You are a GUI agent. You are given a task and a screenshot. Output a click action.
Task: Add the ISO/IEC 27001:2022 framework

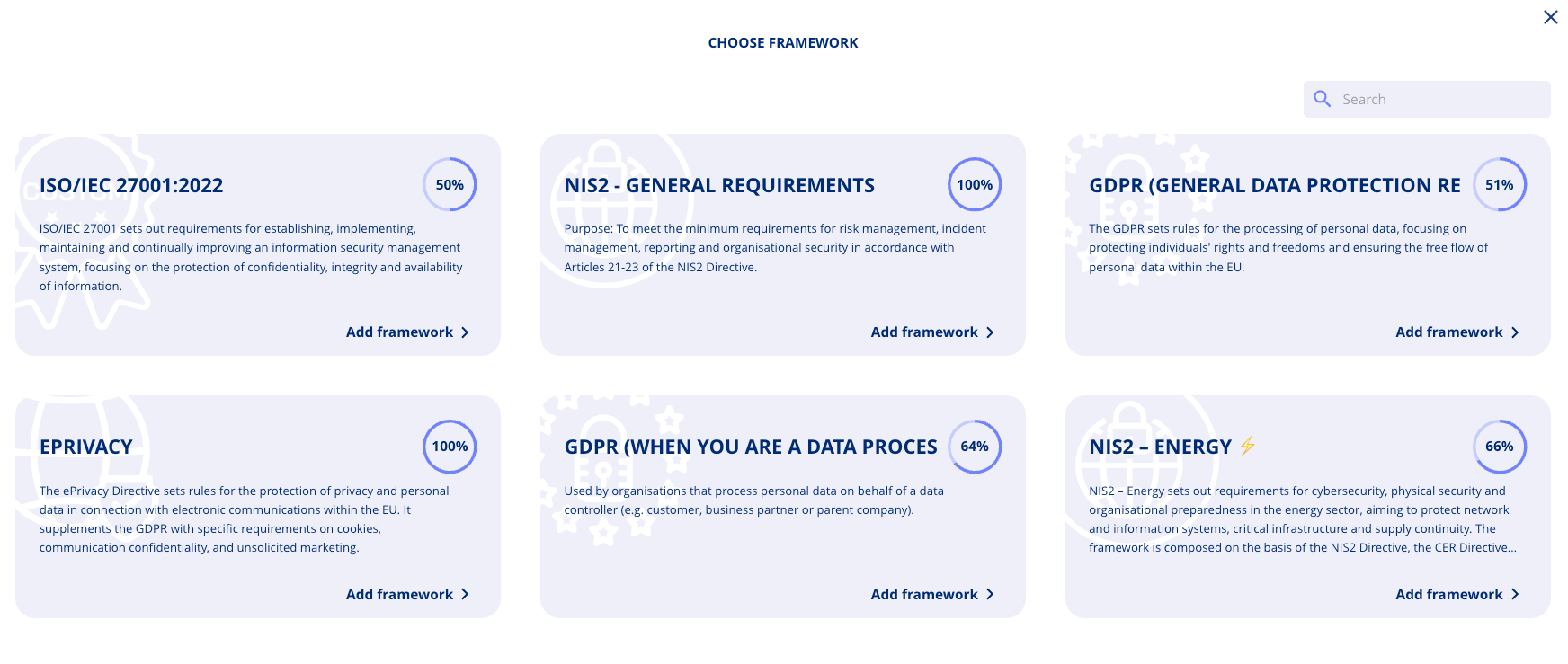(x=407, y=332)
